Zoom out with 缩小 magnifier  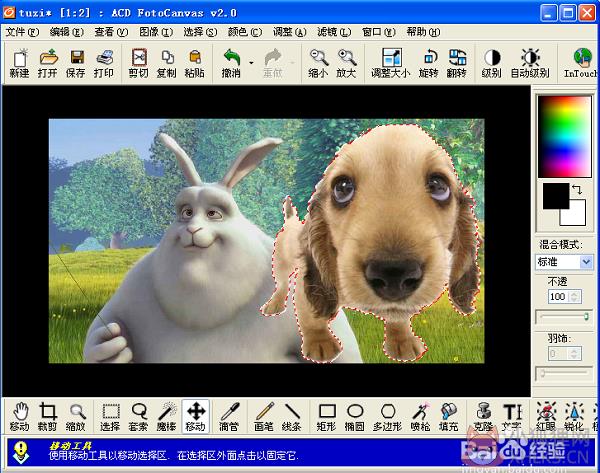point(318,63)
